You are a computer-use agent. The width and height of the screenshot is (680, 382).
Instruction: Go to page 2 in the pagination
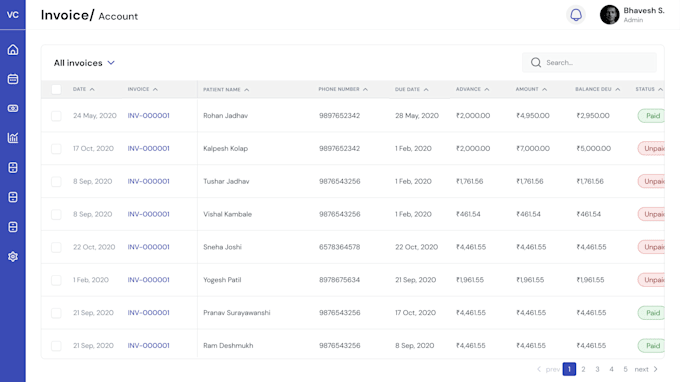(x=583, y=369)
